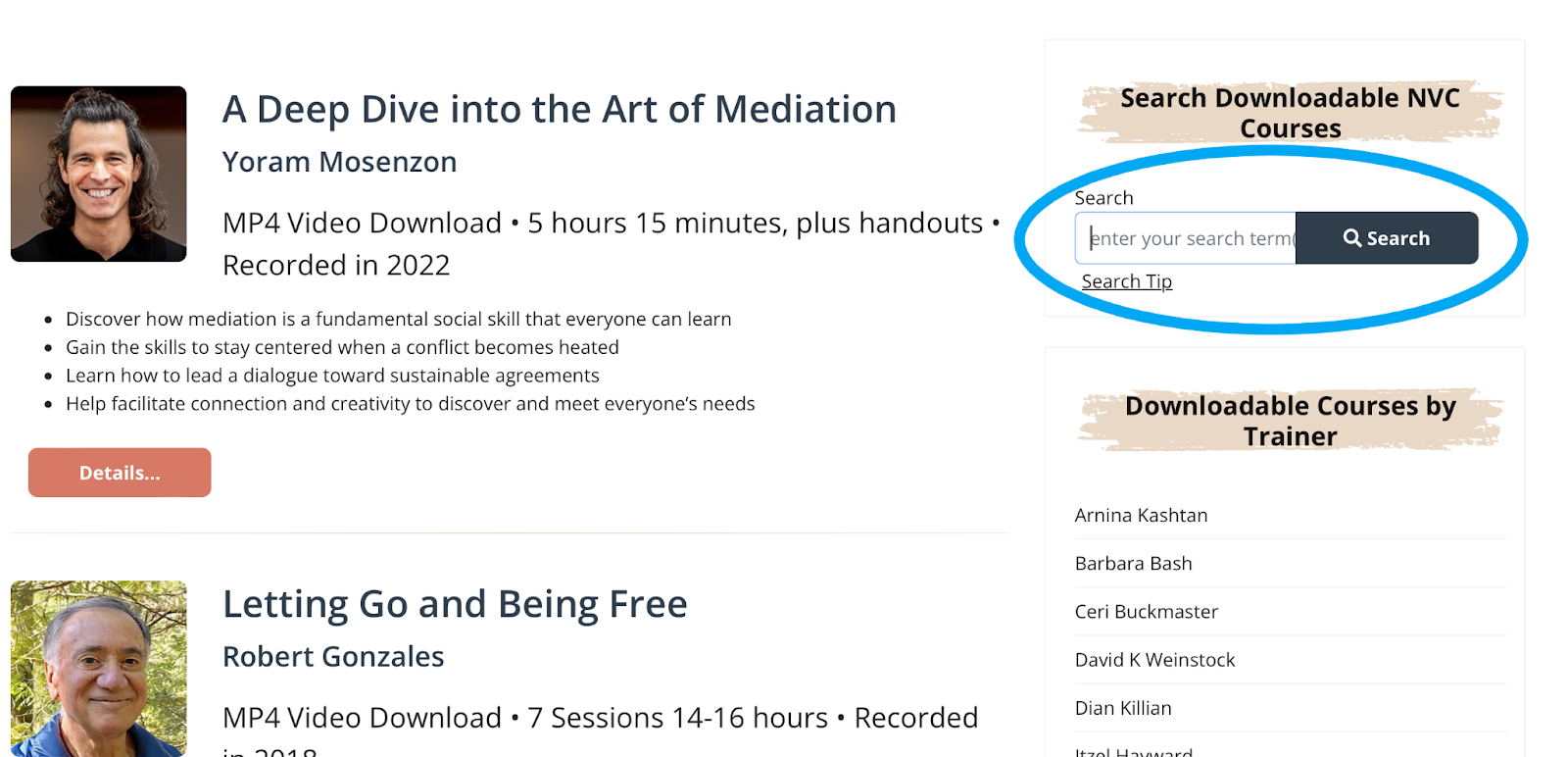Open the "A Deep Dive into the Art of Mediation" title

560,109
